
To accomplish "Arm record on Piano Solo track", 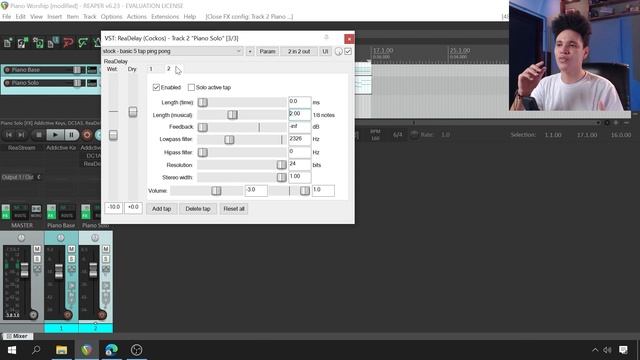I will [x=7, y=83].
